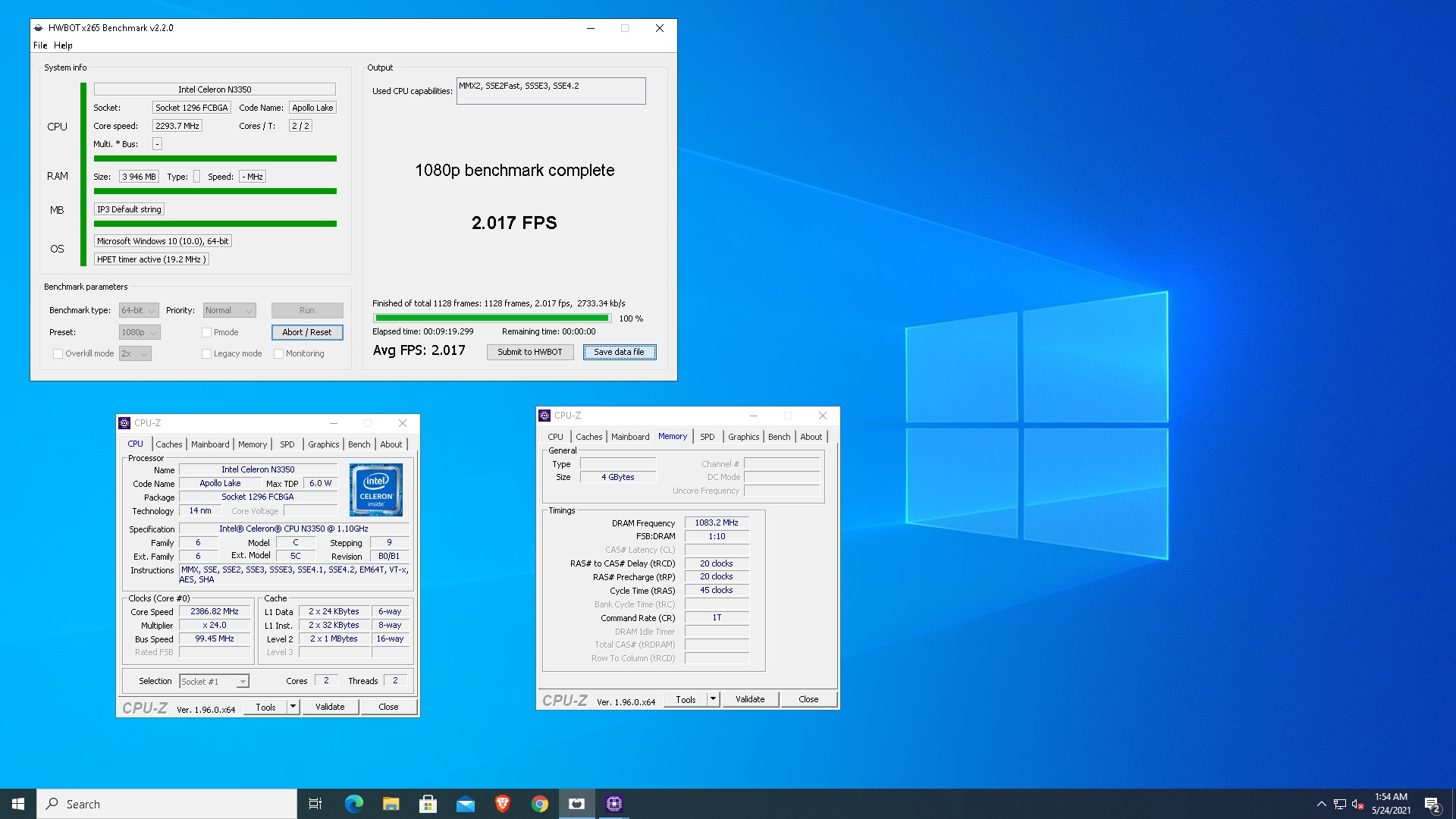Toggle Legacy mode checkbox

[206, 353]
